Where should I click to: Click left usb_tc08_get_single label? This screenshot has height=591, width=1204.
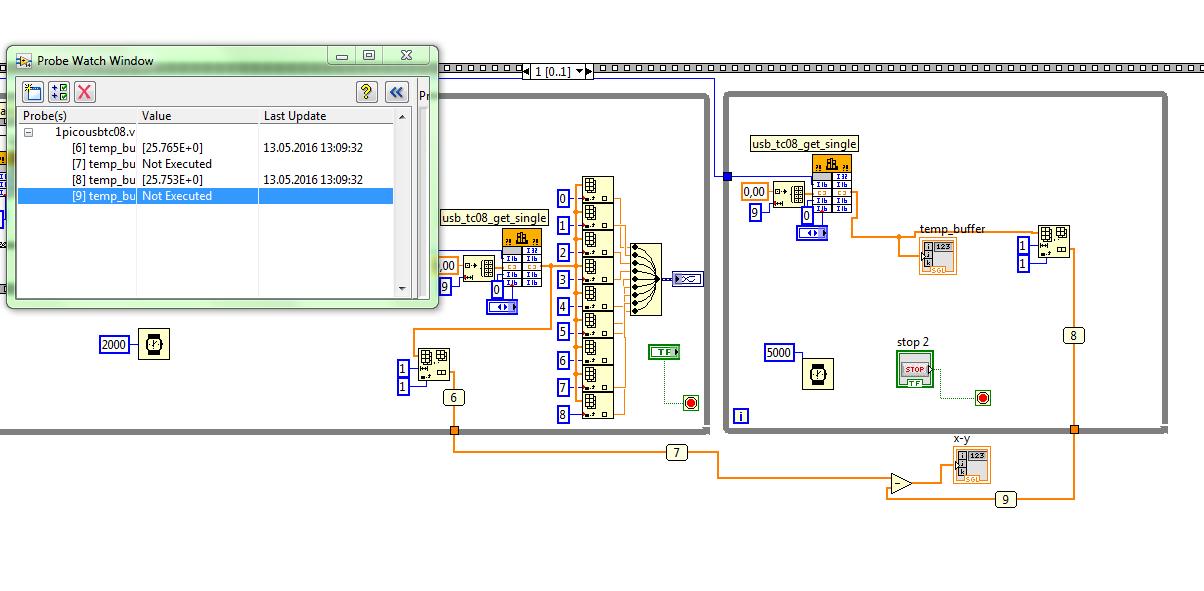click(494, 218)
